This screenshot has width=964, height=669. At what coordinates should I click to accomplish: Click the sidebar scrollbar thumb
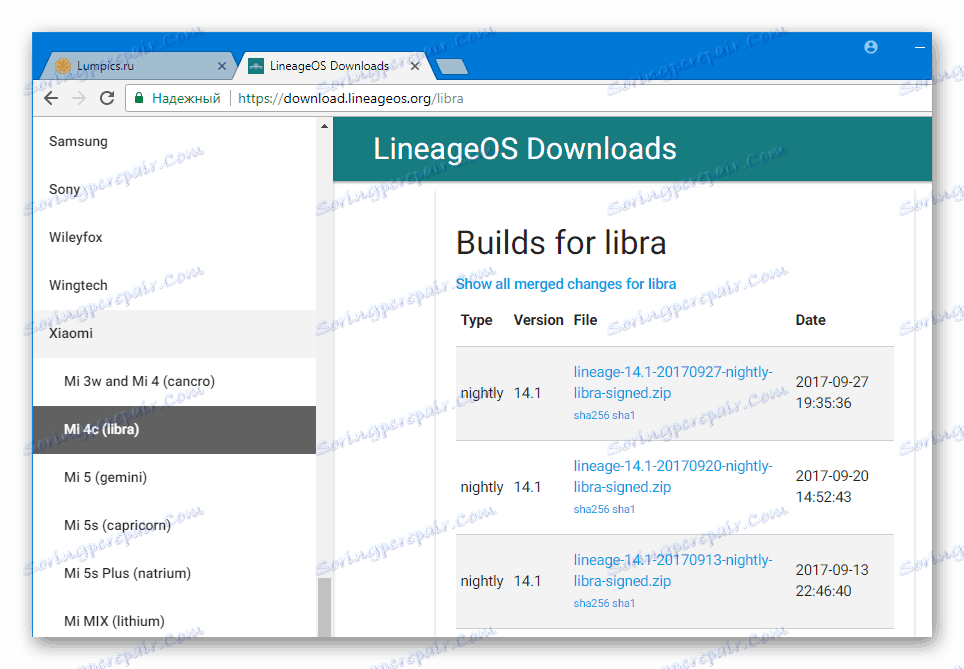click(325, 607)
